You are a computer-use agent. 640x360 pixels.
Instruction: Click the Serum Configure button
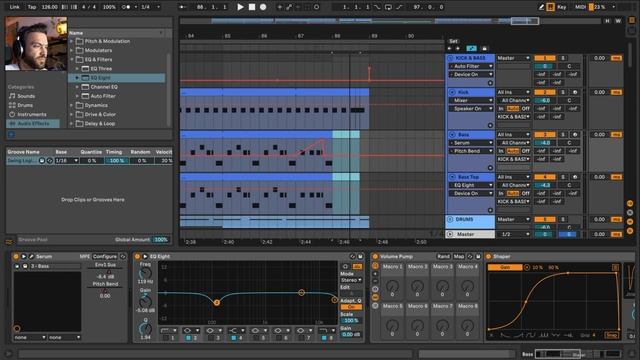click(104, 256)
